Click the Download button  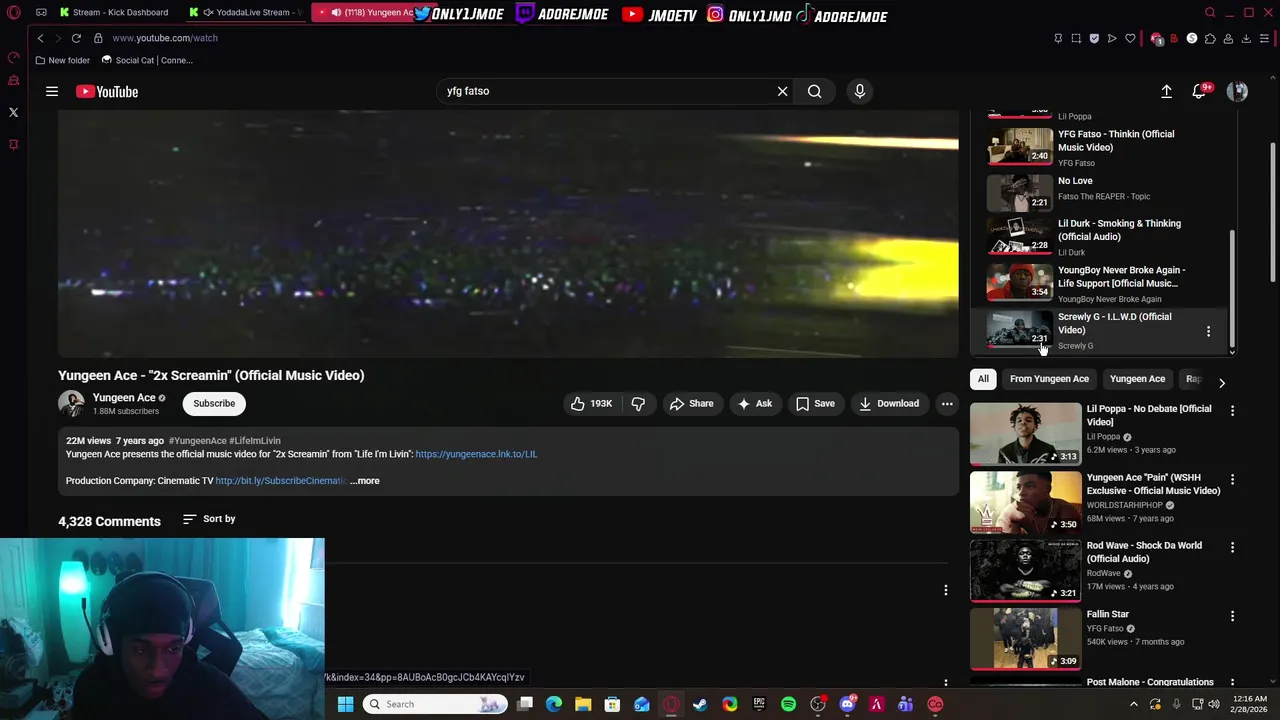[889, 404]
